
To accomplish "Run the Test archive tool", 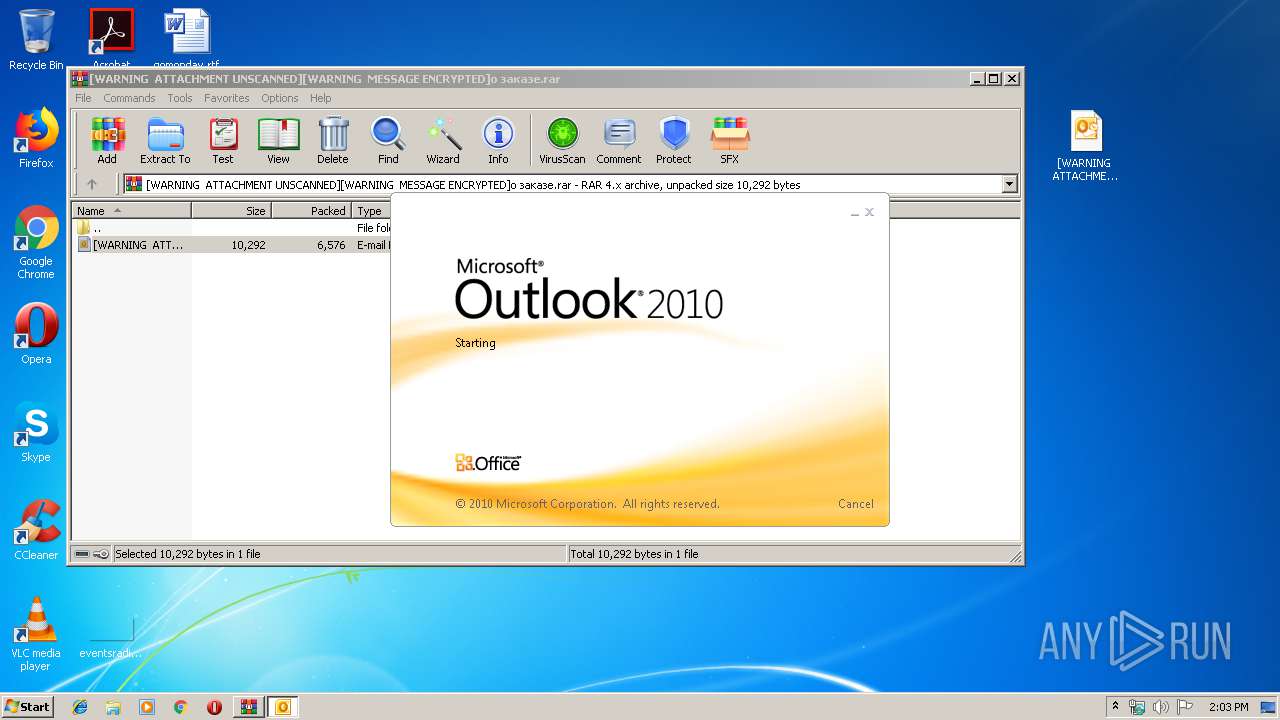I will pos(223,141).
